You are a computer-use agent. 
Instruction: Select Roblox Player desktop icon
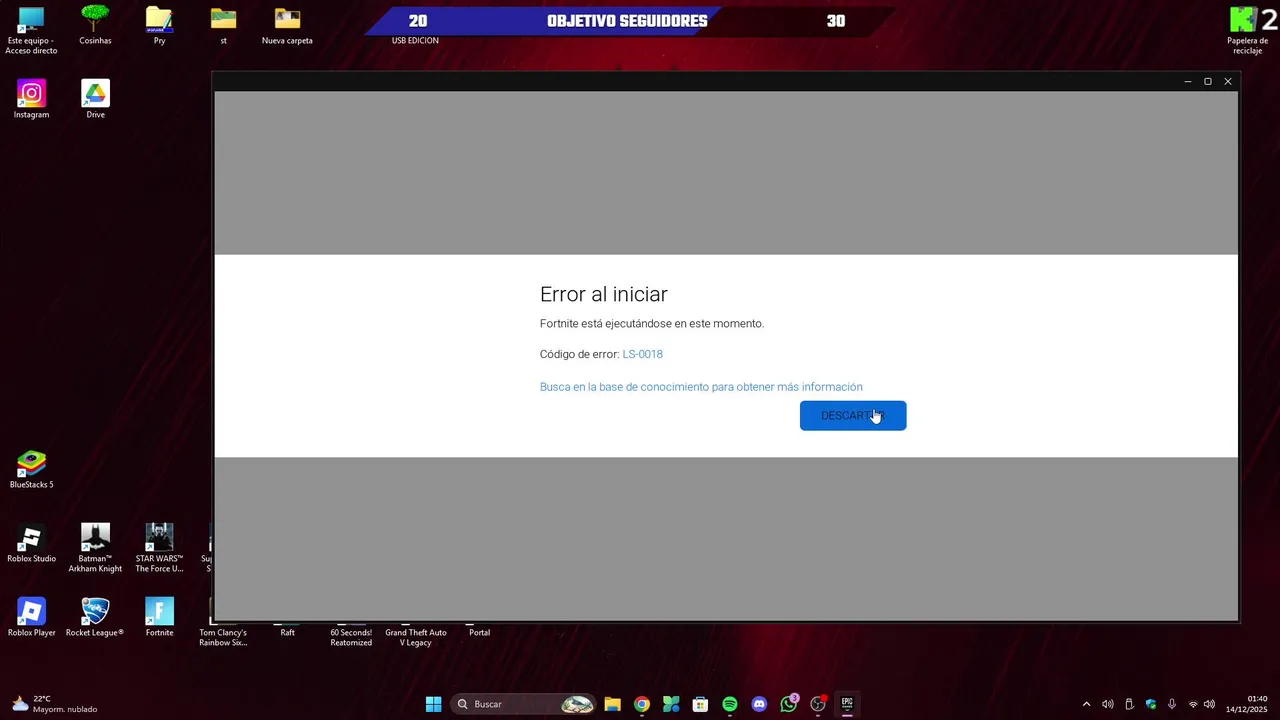(x=31, y=617)
